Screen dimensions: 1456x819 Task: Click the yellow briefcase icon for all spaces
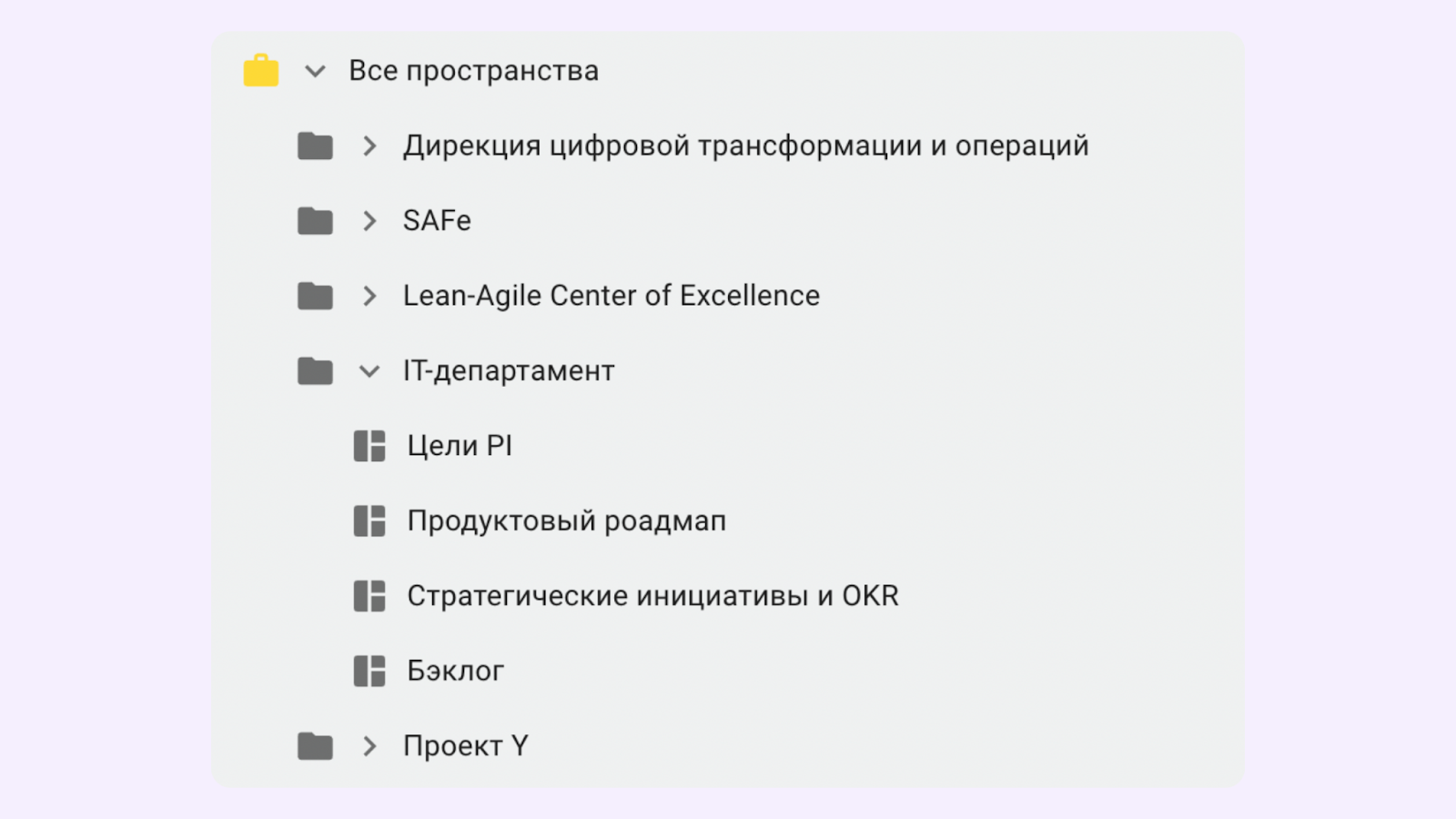[x=260, y=69]
